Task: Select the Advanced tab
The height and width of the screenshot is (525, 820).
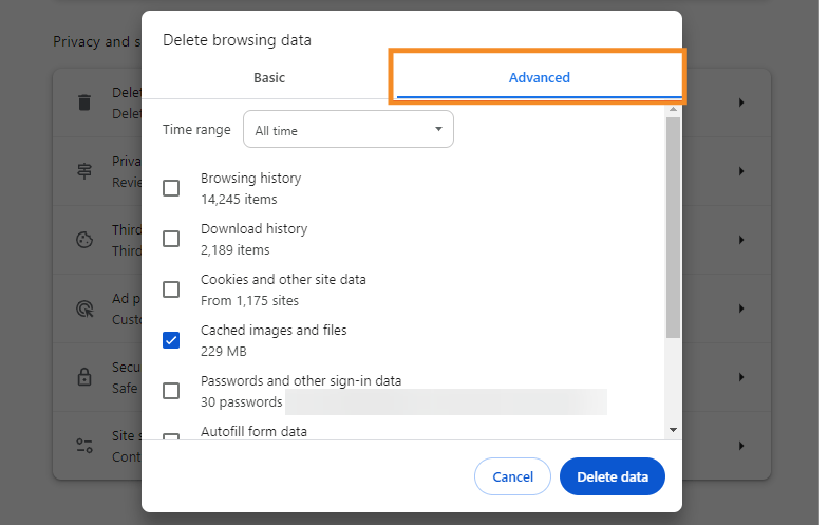Action: click(539, 77)
